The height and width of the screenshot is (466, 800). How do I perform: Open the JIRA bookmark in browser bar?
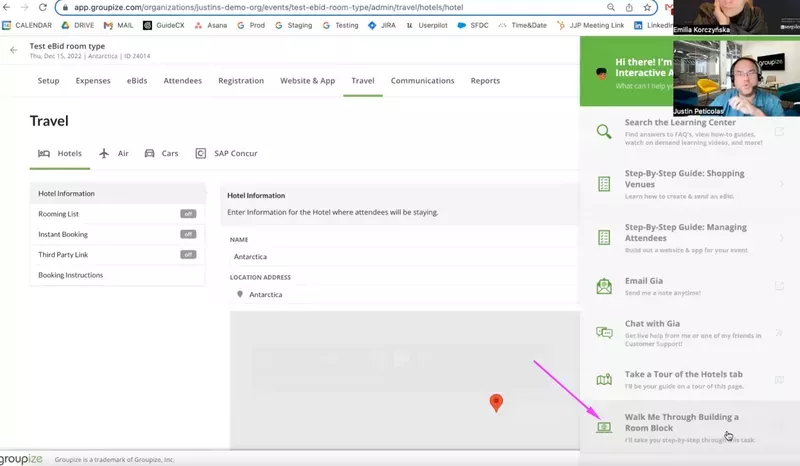[381, 25]
